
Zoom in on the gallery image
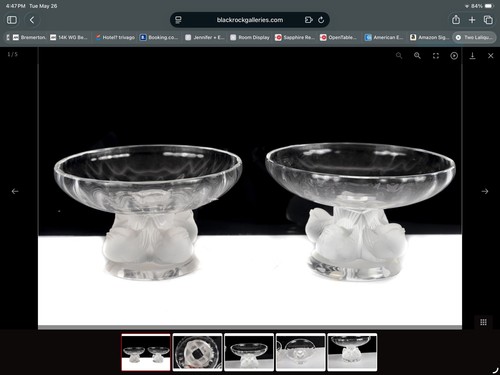pyautogui.click(x=417, y=56)
